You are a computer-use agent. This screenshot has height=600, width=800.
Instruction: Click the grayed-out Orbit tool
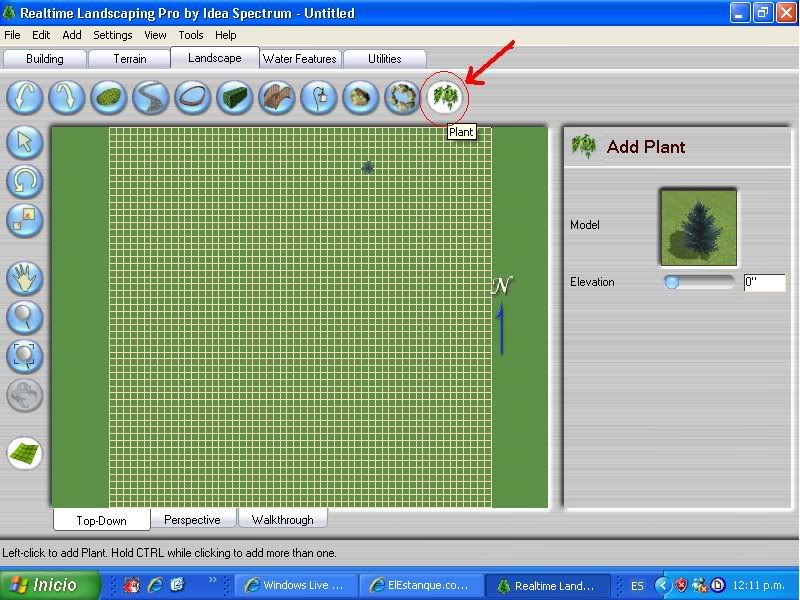(24, 395)
